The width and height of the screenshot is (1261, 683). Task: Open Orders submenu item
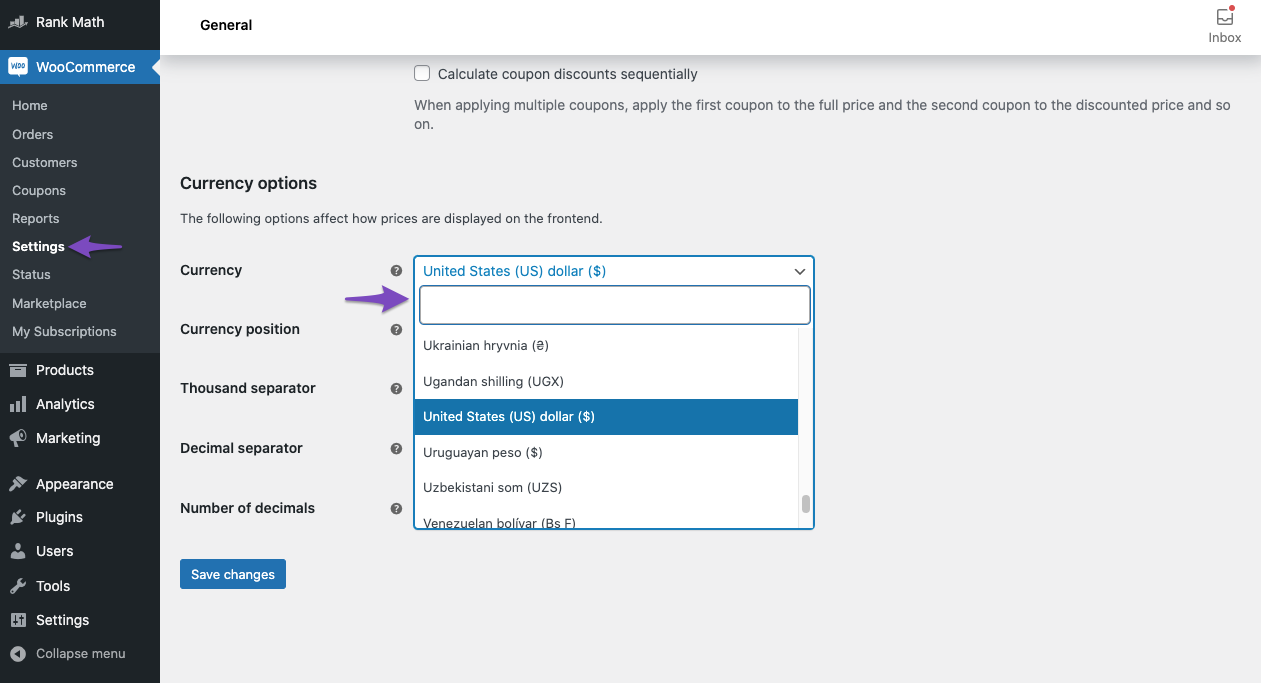[33, 134]
